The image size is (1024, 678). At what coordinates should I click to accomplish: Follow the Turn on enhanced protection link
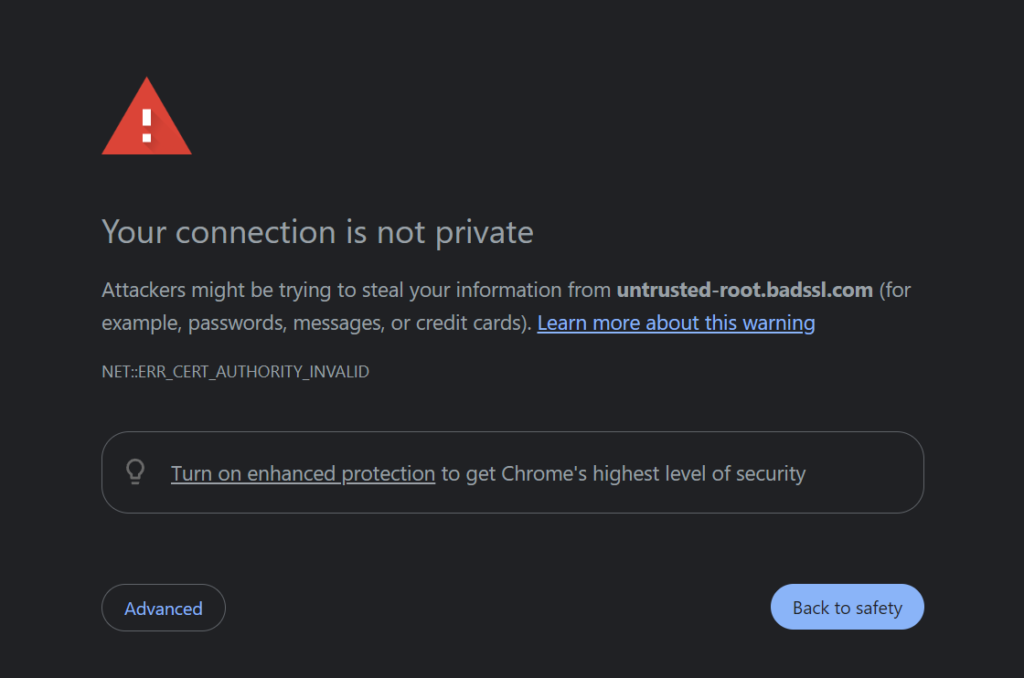303,474
